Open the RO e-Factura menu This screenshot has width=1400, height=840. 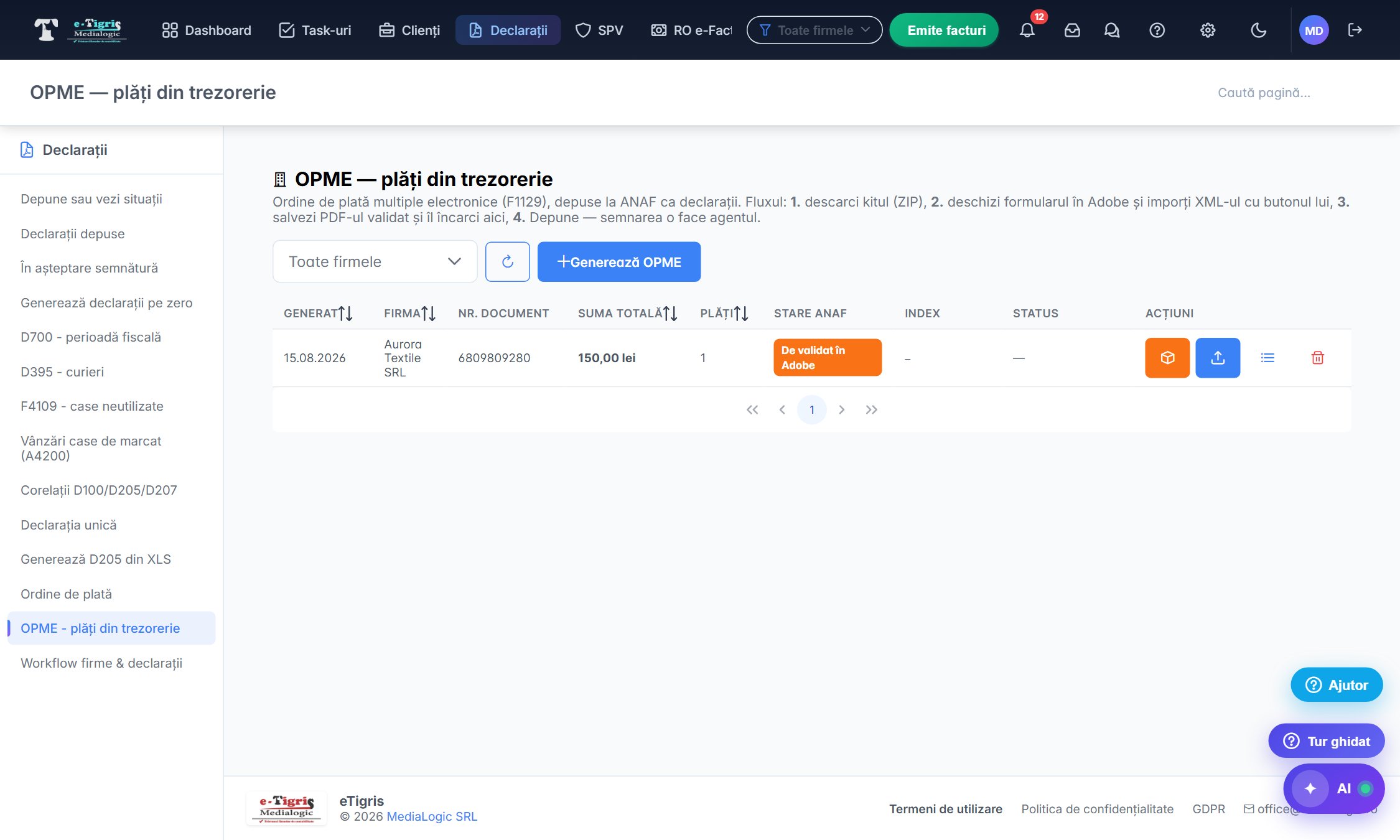[691, 30]
